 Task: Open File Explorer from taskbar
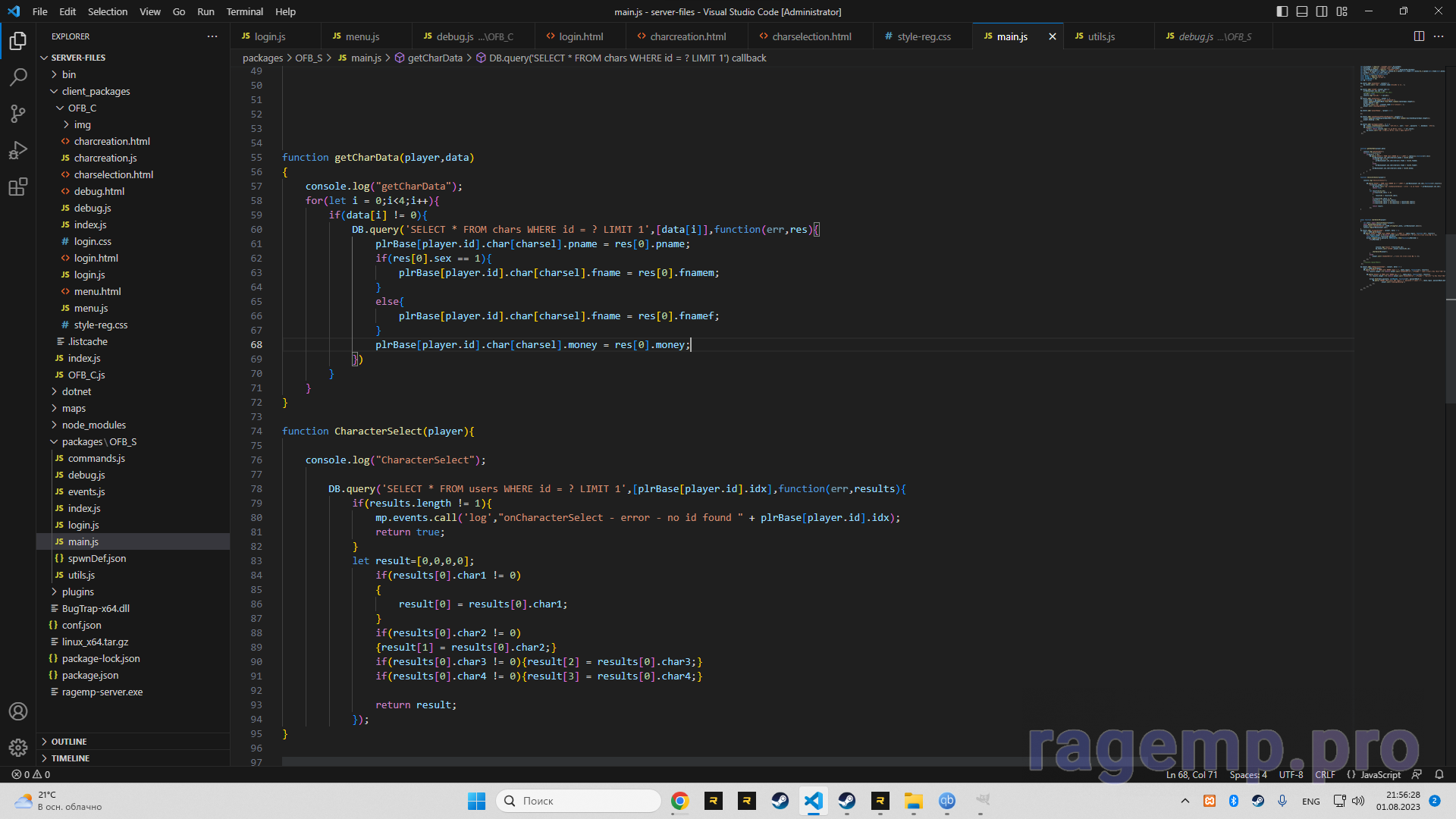click(914, 801)
